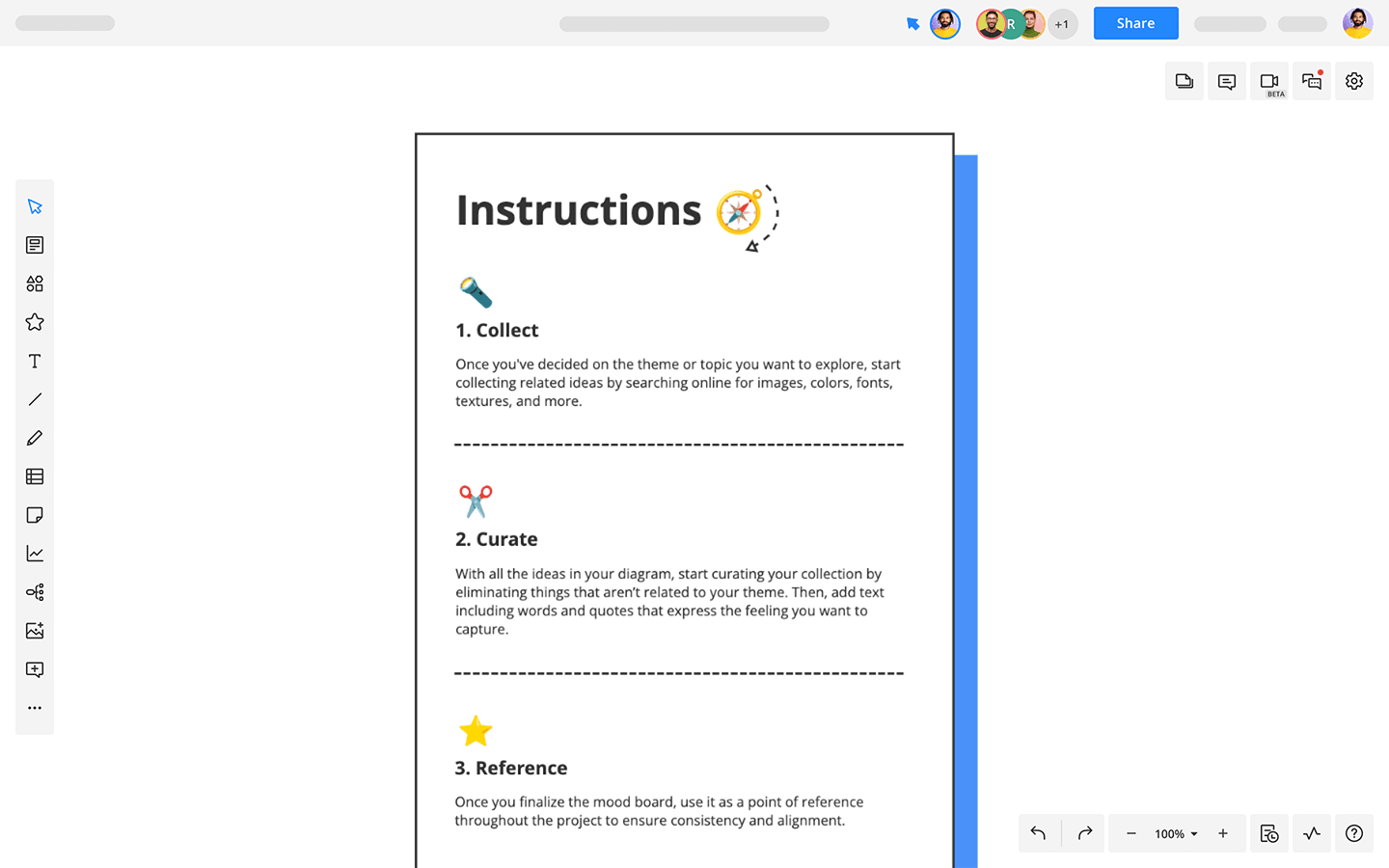This screenshot has height=868, width=1389.
Task: Select the flashlight emoji image
Action: tap(476, 292)
